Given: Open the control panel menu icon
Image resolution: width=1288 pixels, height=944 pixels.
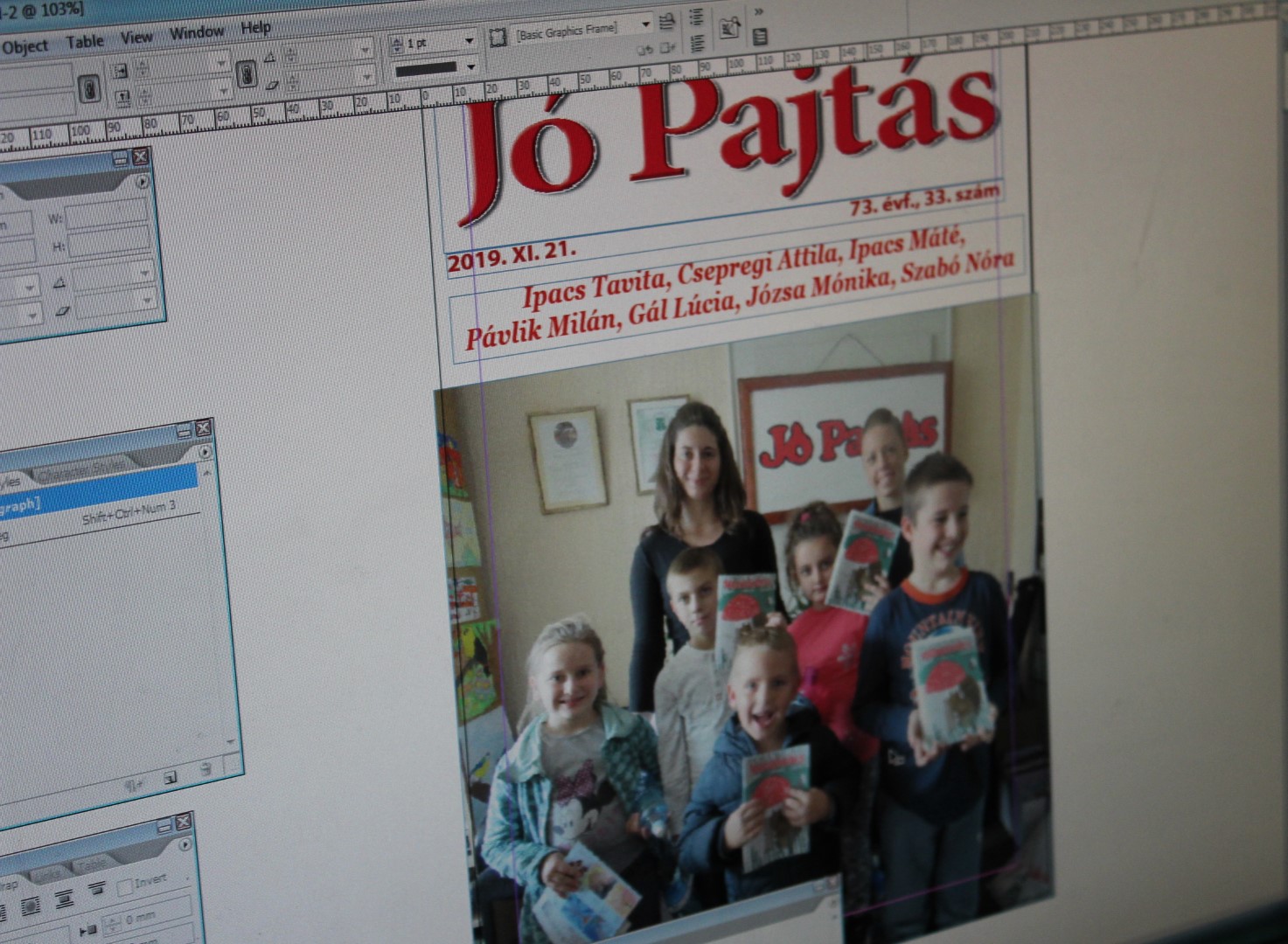Looking at the screenshot, I should [x=760, y=37].
